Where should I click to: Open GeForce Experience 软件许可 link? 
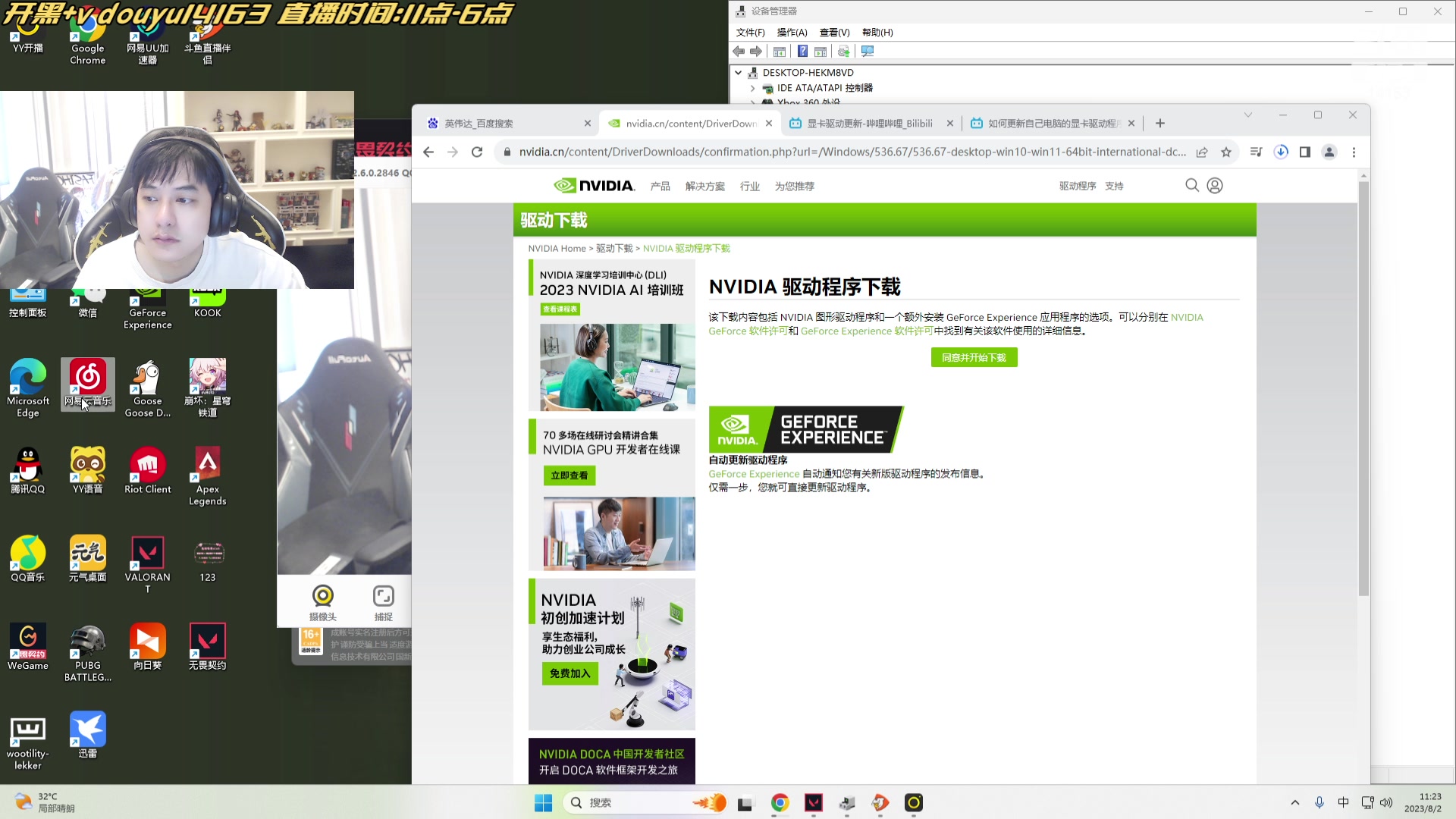867,331
